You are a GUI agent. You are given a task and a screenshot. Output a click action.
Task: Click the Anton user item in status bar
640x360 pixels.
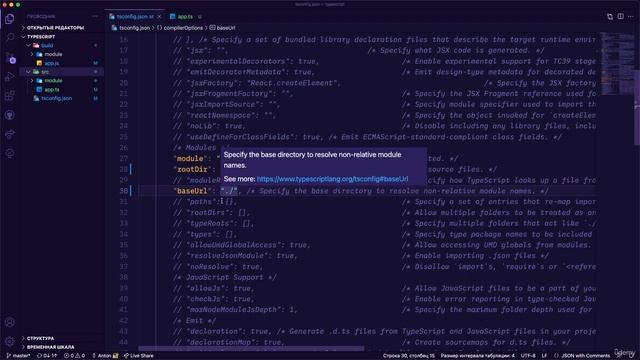click(x=105, y=356)
